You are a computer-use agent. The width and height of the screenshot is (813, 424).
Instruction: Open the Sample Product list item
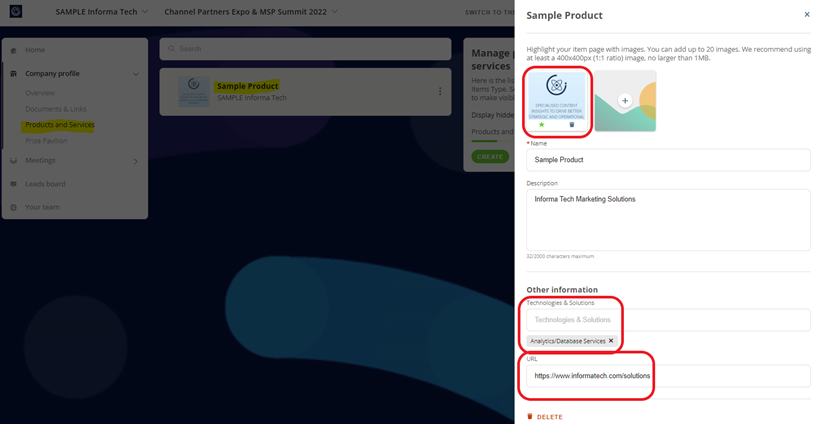[x=305, y=92]
